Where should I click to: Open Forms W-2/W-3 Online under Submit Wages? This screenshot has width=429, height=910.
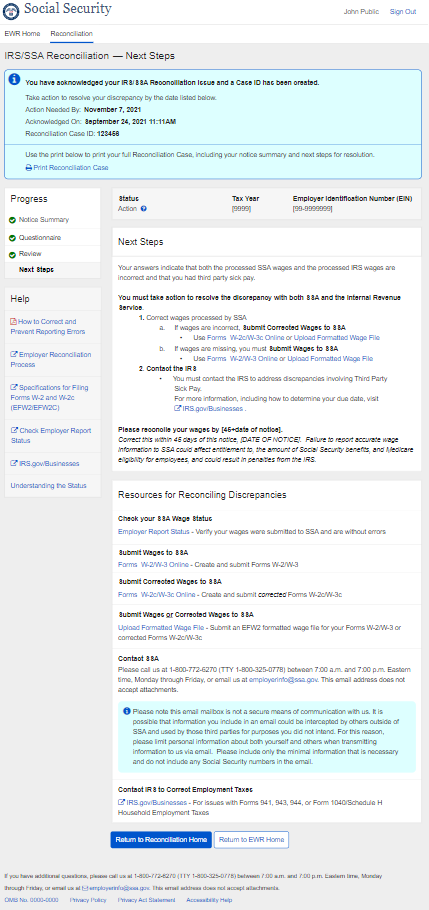153,564
